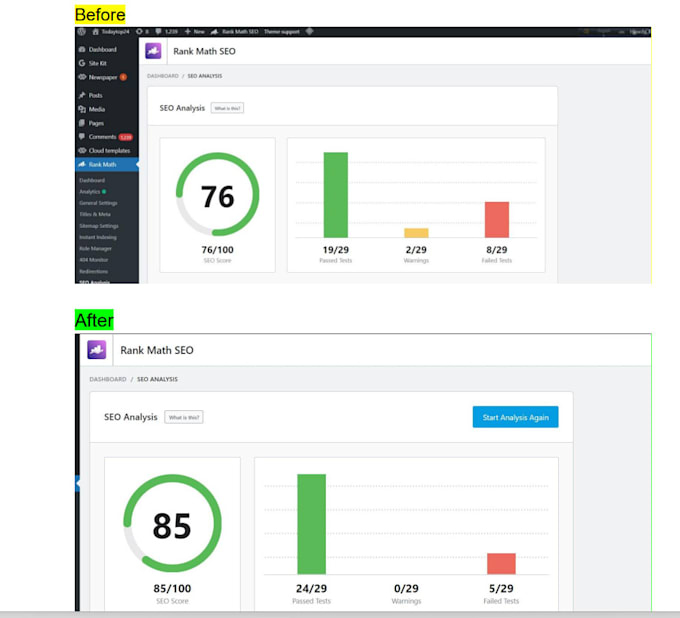Click SEO ANALYSIS breadcrumb in the Before screenshot
The height and width of the screenshot is (618, 680).
205,76
